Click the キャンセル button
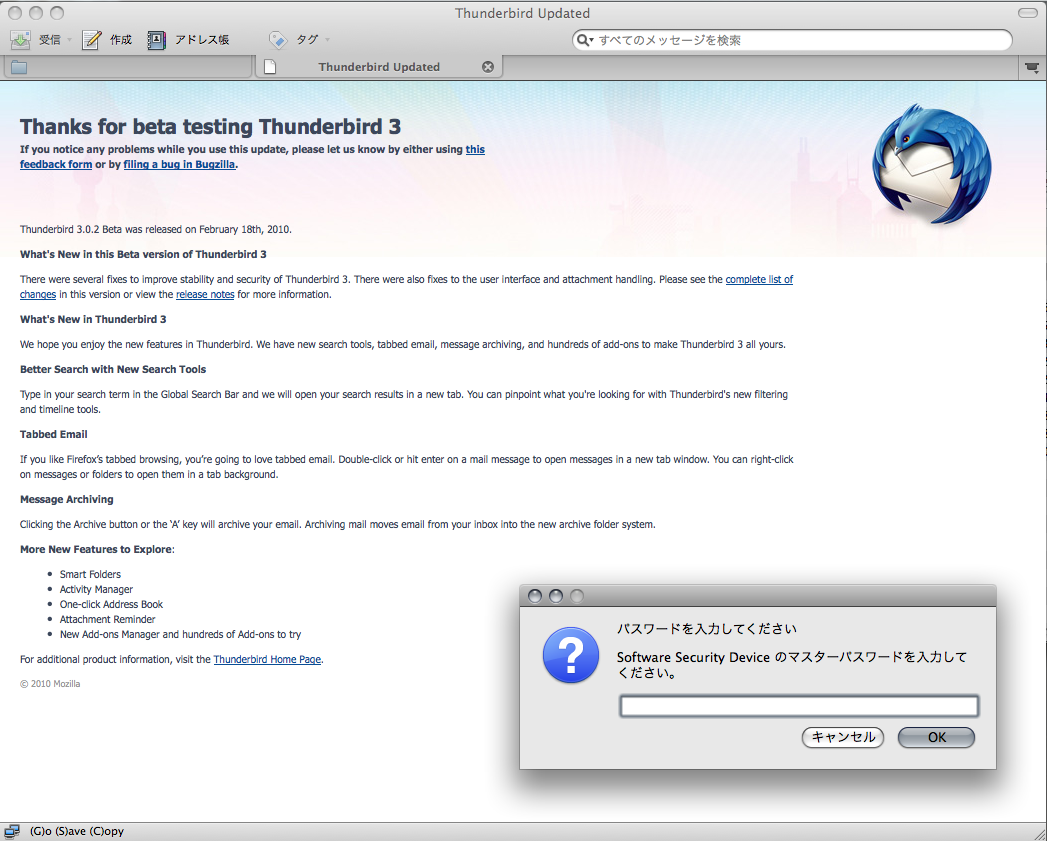This screenshot has width=1047, height=841. pos(843,737)
